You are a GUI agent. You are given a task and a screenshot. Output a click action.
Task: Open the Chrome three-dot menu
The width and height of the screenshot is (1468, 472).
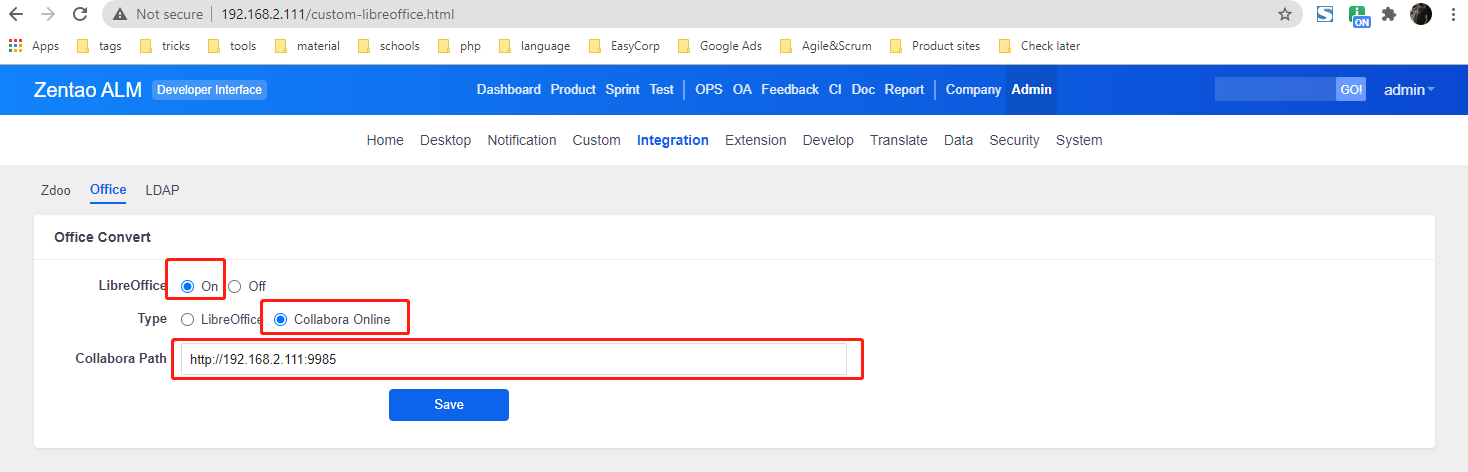(1452, 15)
